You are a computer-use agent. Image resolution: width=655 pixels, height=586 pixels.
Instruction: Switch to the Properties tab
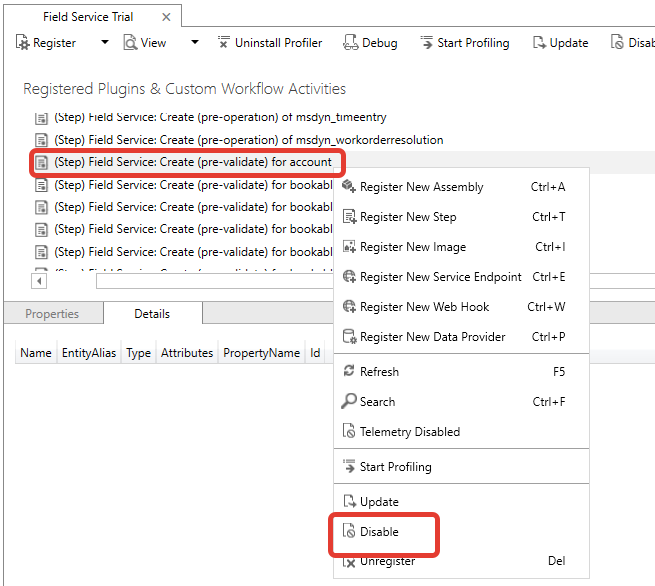tap(52, 314)
